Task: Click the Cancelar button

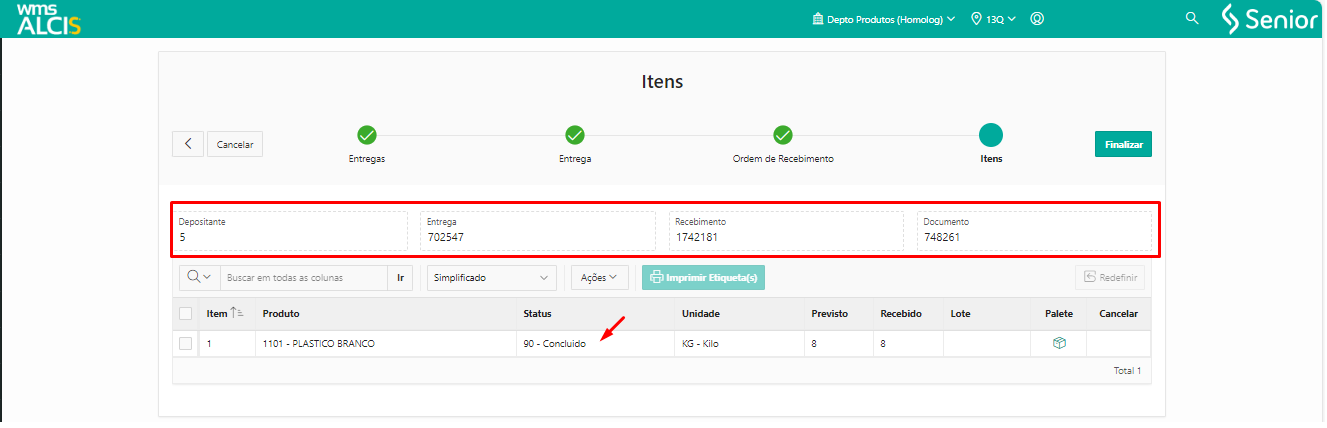Action: [x=235, y=144]
